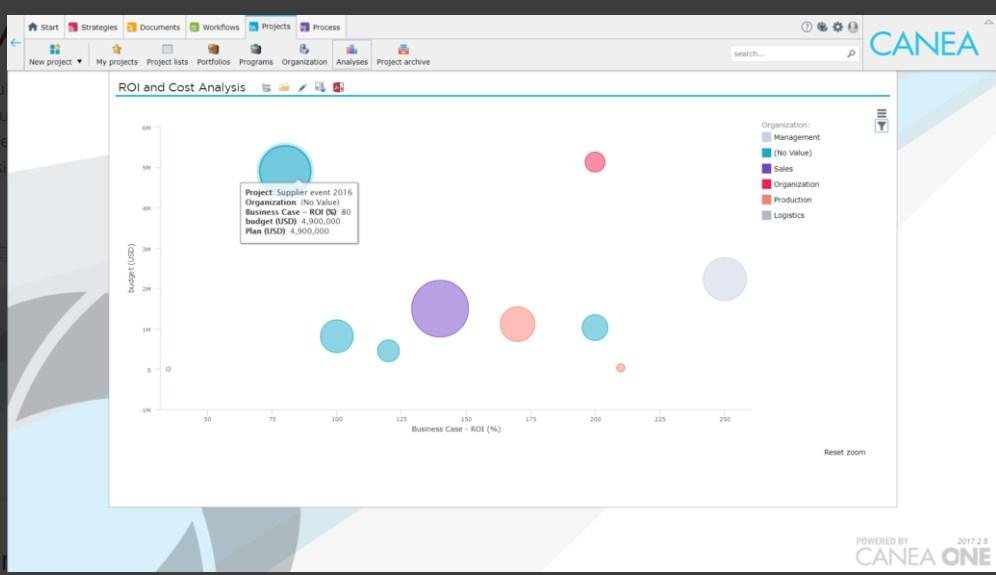Click the New project icon
Image resolution: width=996 pixels, height=575 pixels.
55,49
